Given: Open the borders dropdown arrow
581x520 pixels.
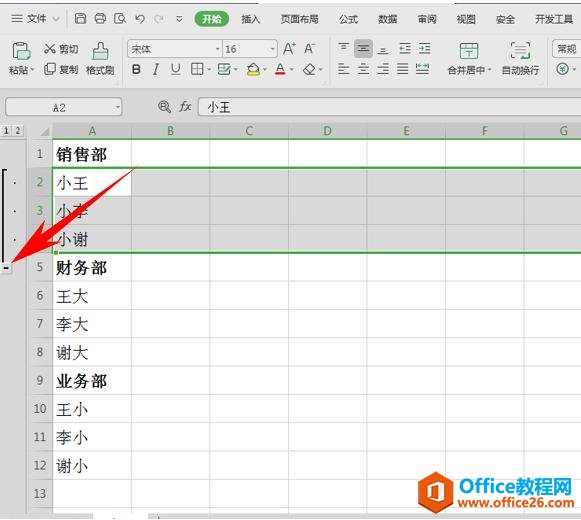Looking at the screenshot, I should tap(209, 69).
